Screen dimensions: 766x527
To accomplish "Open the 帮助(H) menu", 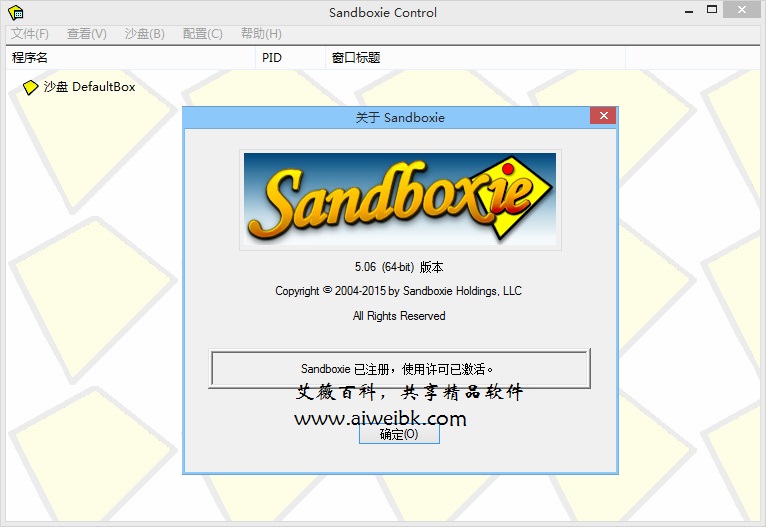I will 261,34.
